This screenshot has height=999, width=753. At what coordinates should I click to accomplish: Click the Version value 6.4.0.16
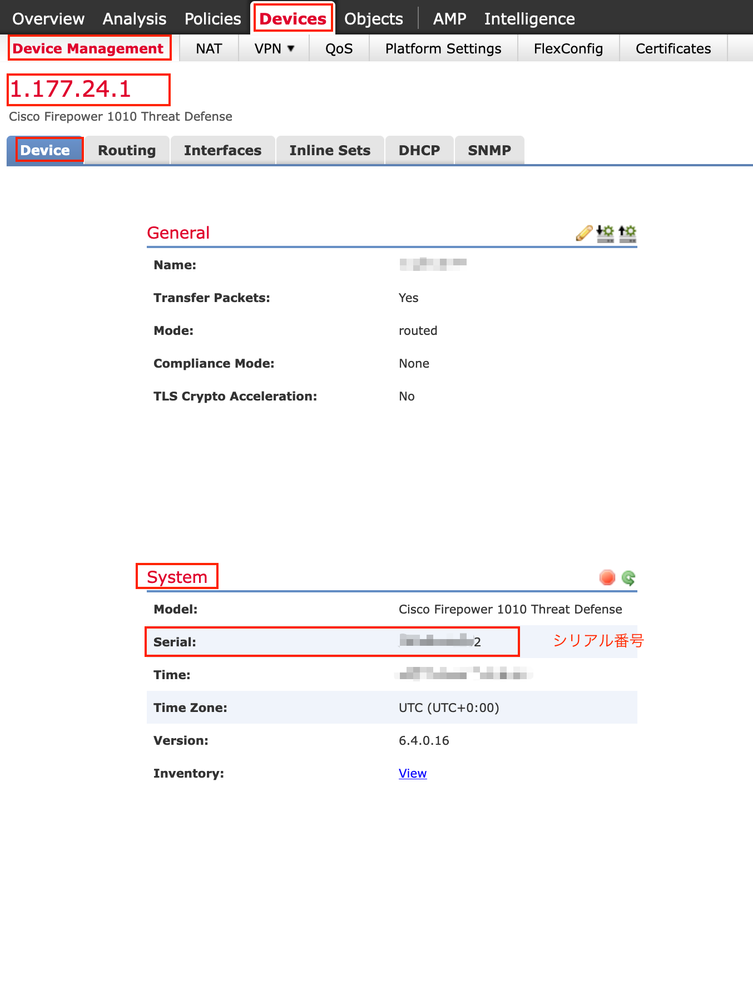424,740
